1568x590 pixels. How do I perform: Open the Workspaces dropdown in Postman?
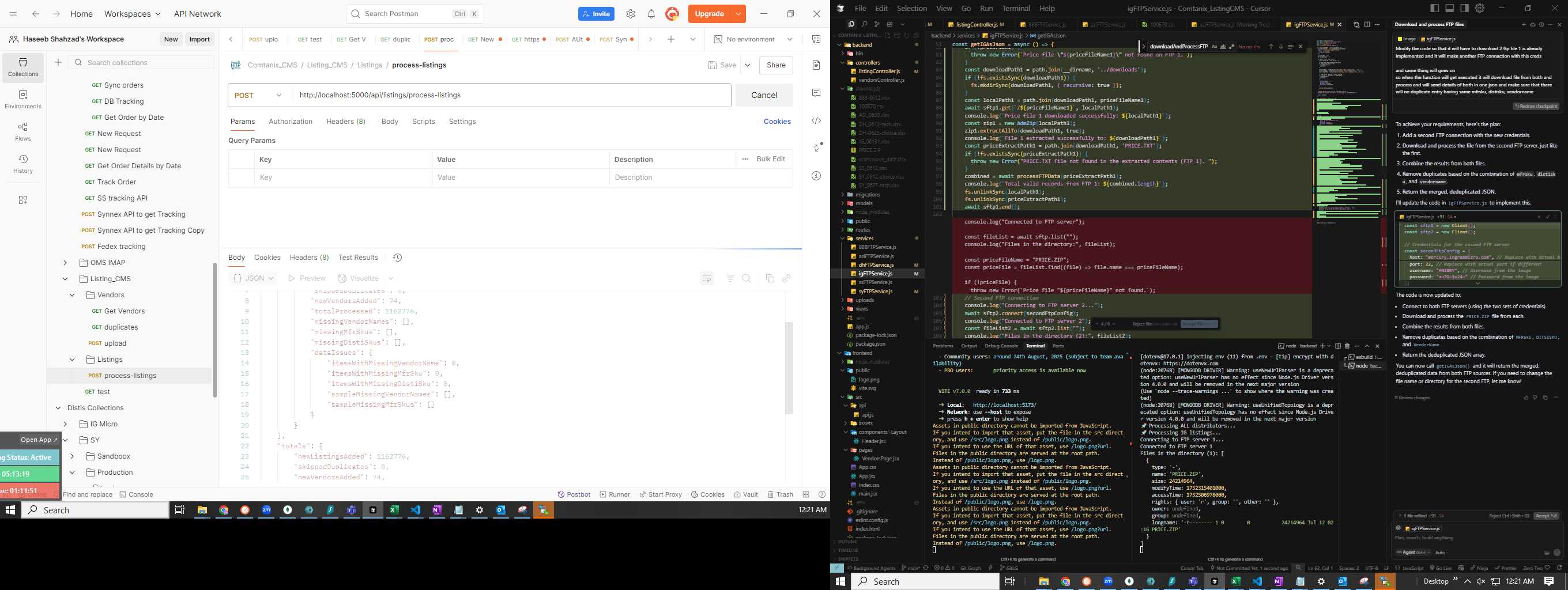pos(132,13)
